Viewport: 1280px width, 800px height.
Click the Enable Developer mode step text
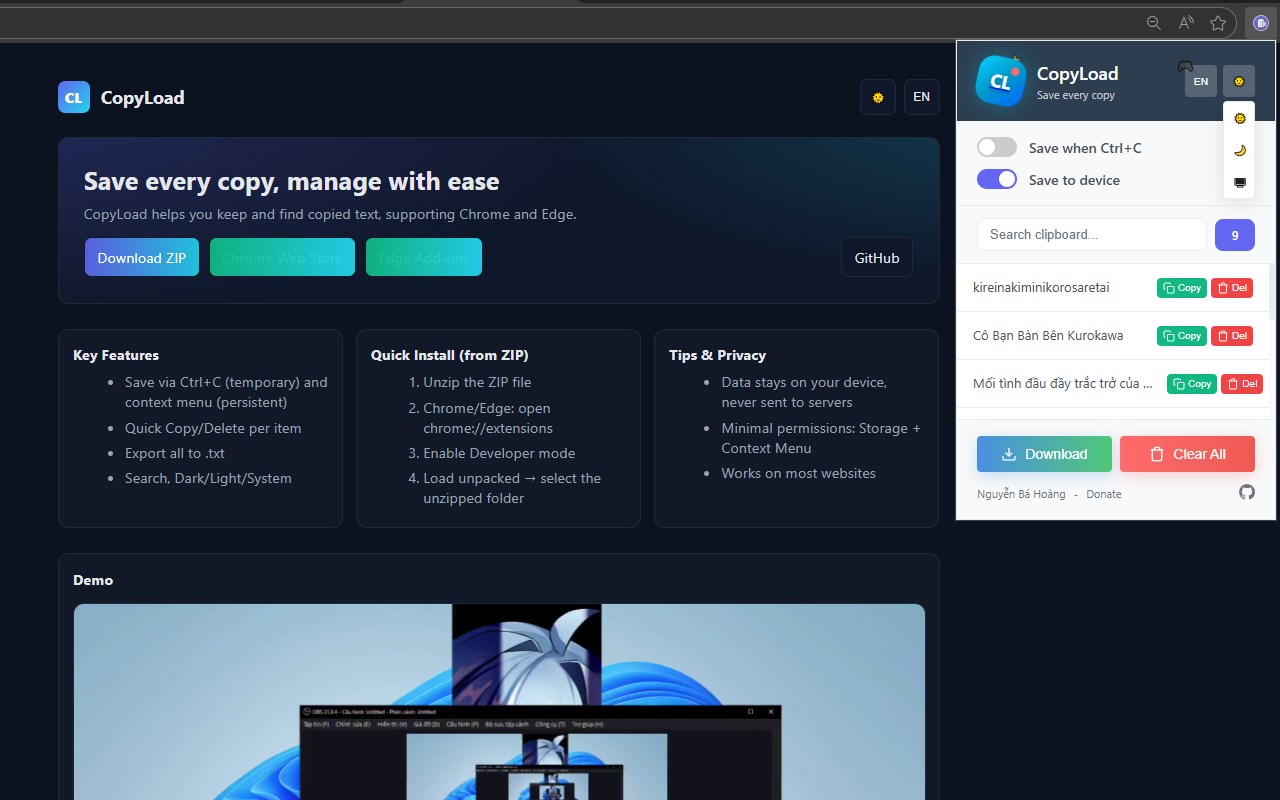point(499,453)
